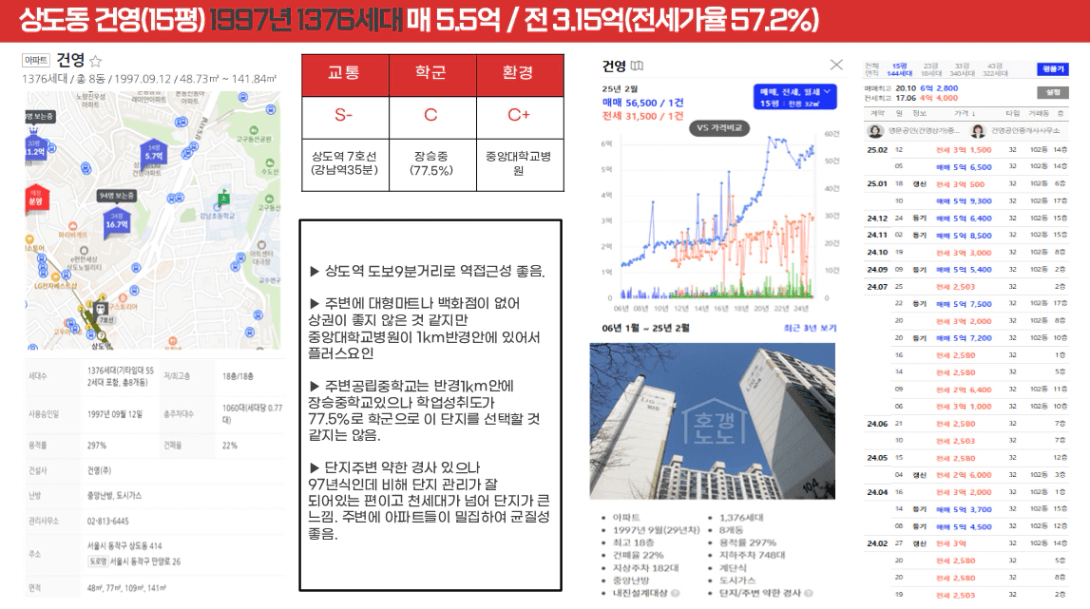The width and height of the screenshot is (1090, 609).
Task: Open the 매매, 전세, 월세 type dropdown
Action: tap(795, 97)
